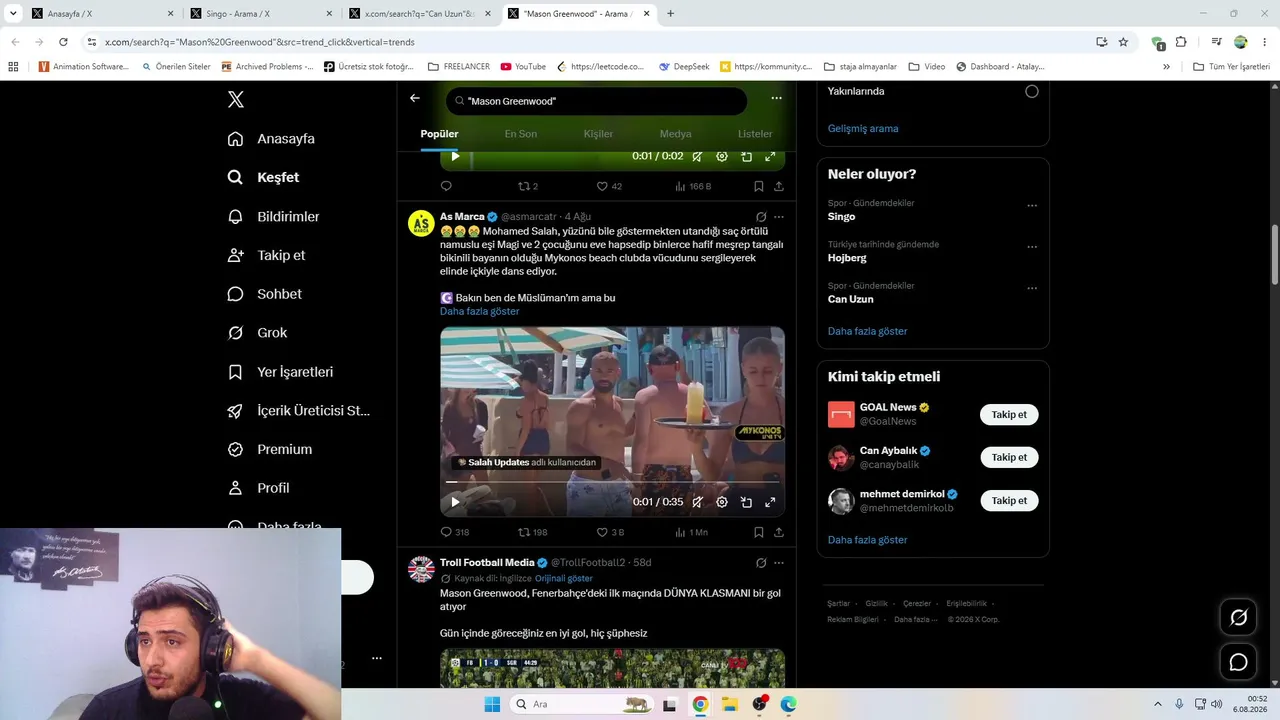The height and width of the screenshot is (720, 1280).
Task: Click the "Mason Greenwood" search field
Action: click(597, 101)
